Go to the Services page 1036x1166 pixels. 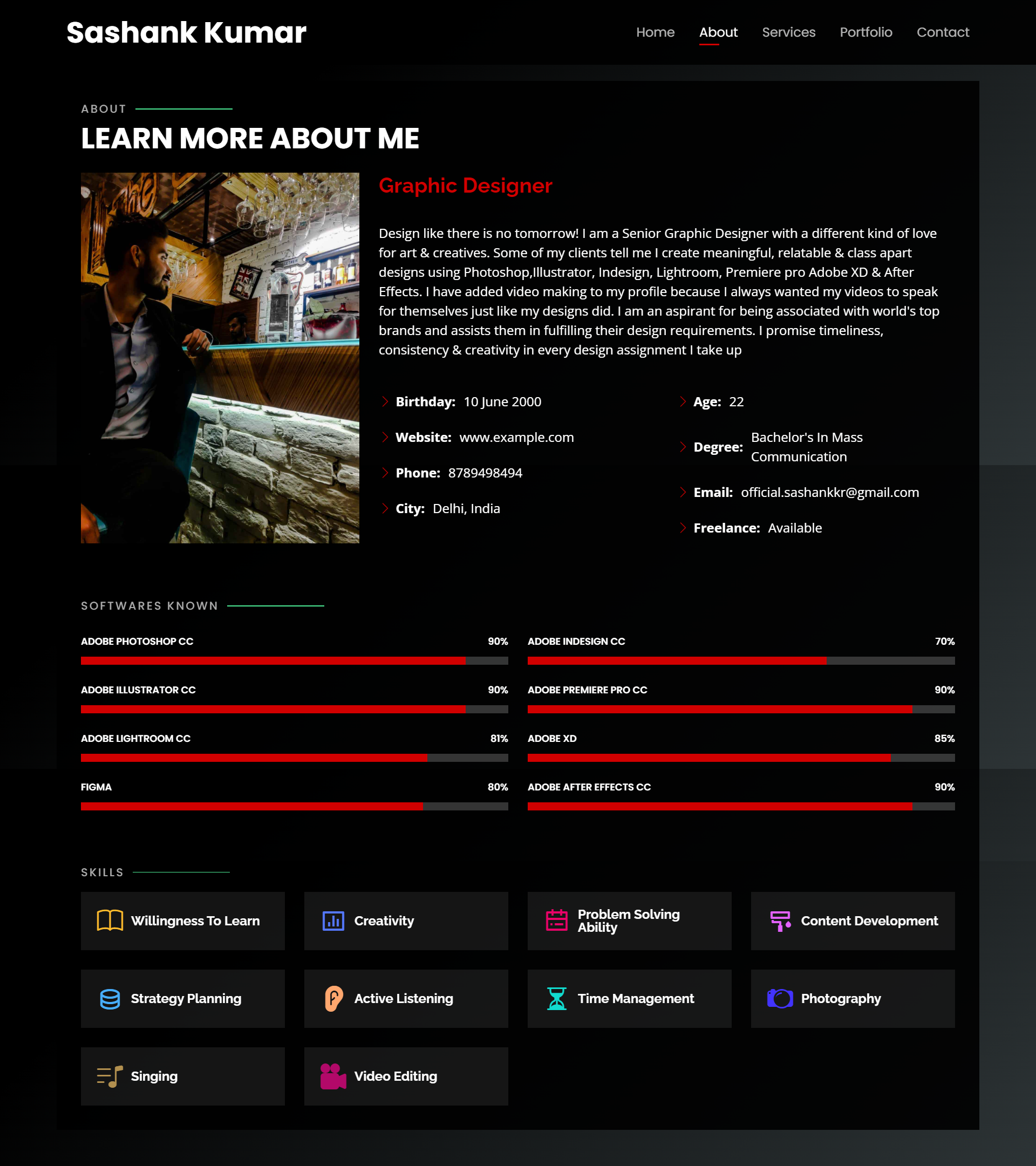coord(788,32)
